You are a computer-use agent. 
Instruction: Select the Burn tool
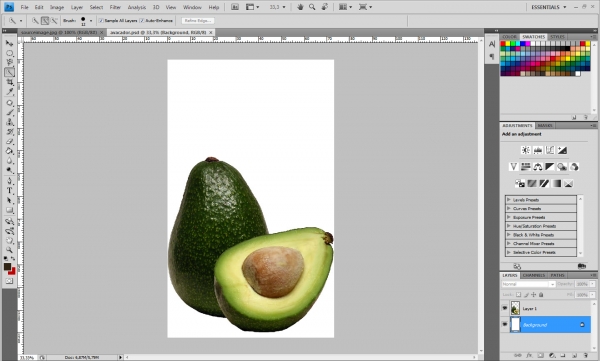[x=9, y=170]
